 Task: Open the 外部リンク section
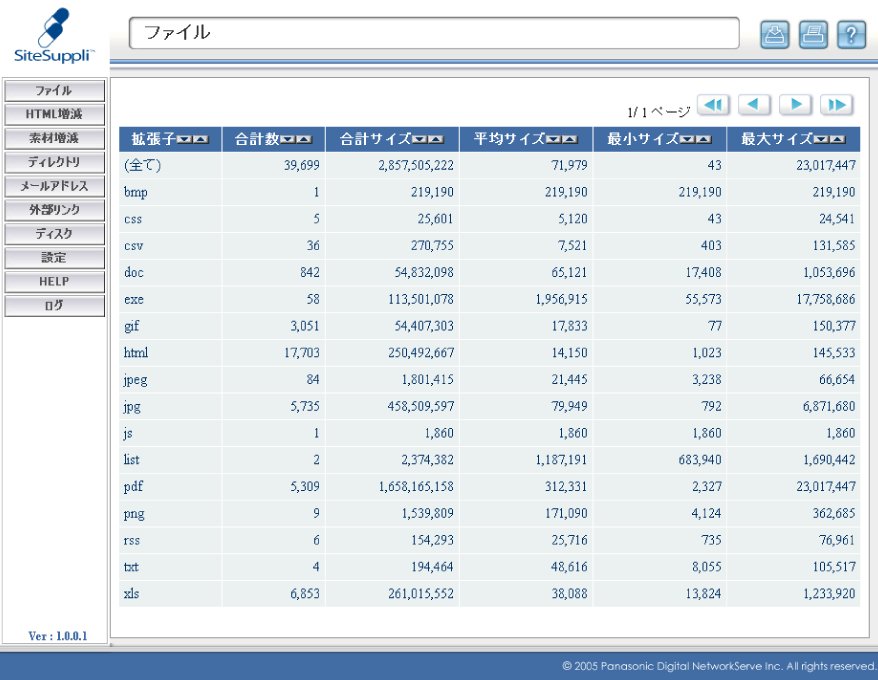pyautogui.click(x=54, y=210)
